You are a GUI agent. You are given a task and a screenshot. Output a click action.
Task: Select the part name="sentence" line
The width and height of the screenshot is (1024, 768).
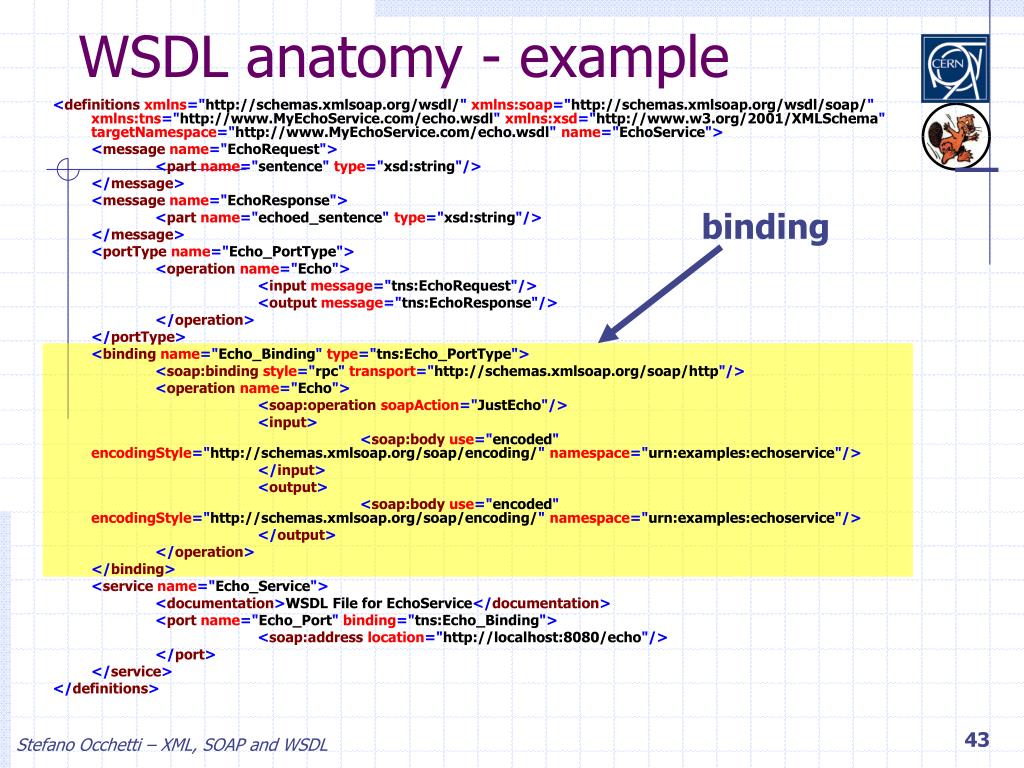318,167
